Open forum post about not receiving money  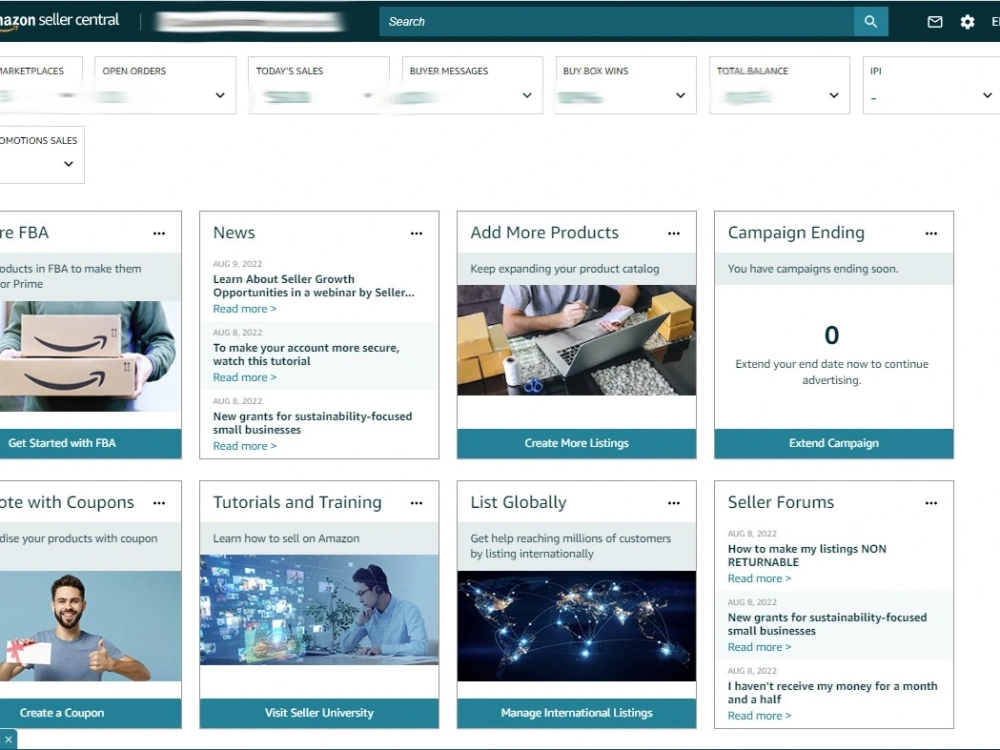click(832, 693)
